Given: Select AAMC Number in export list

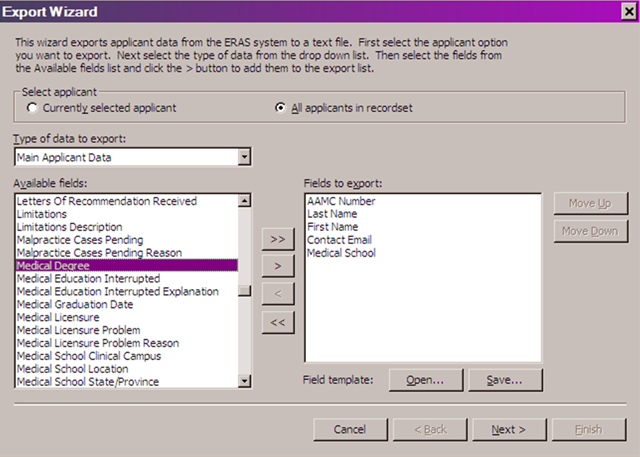Looking at the screenshot, I should (342, 201).
